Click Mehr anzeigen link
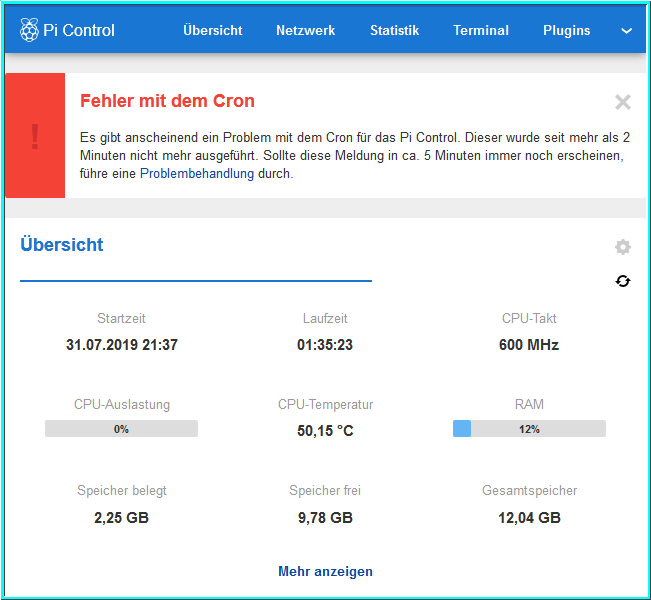This screenshot has height=600, width=651. tap(325, 571)
